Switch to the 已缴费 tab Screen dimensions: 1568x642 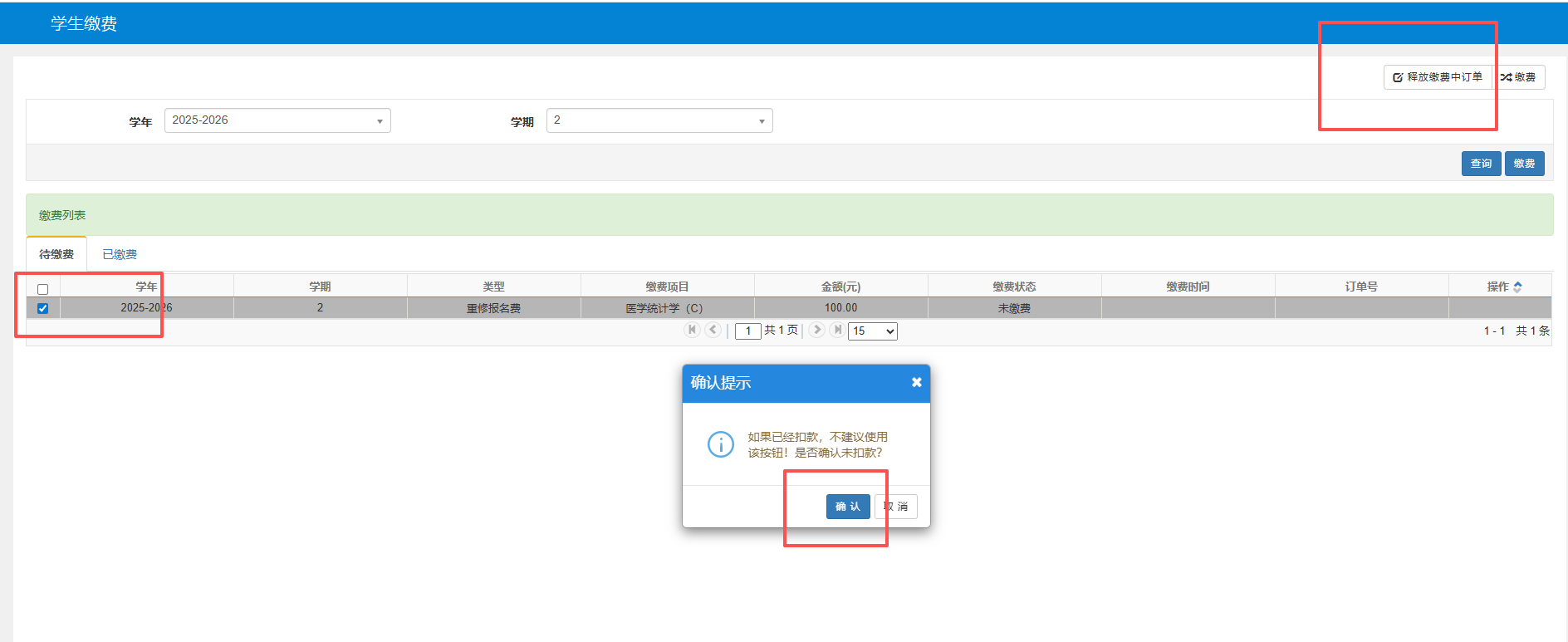pyautogui.click(x=120, y=254)
